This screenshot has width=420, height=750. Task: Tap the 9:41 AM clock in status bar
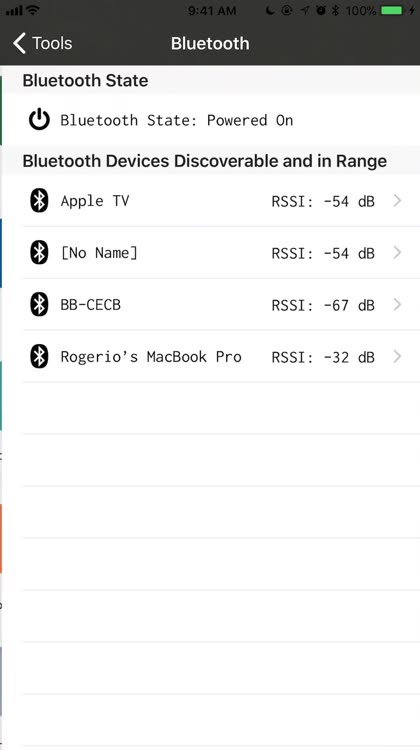[212, 10]
